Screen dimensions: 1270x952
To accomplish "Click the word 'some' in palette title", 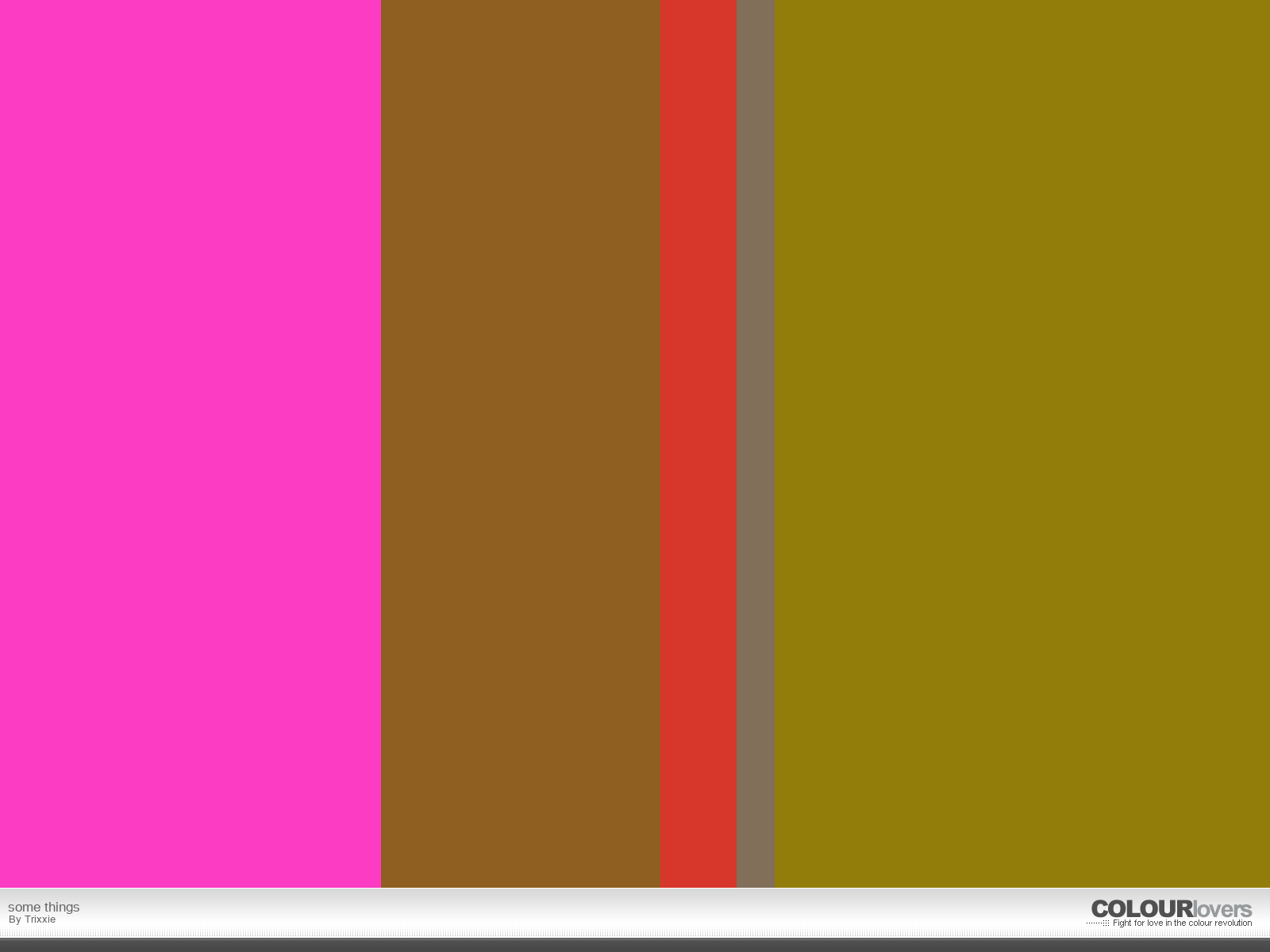I will [25, 907].
